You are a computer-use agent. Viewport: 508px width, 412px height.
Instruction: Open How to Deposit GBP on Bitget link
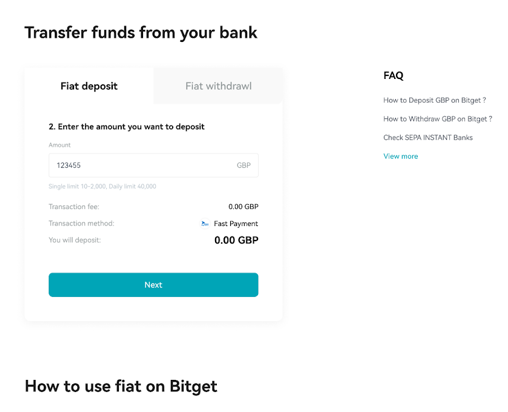point(435,100)
